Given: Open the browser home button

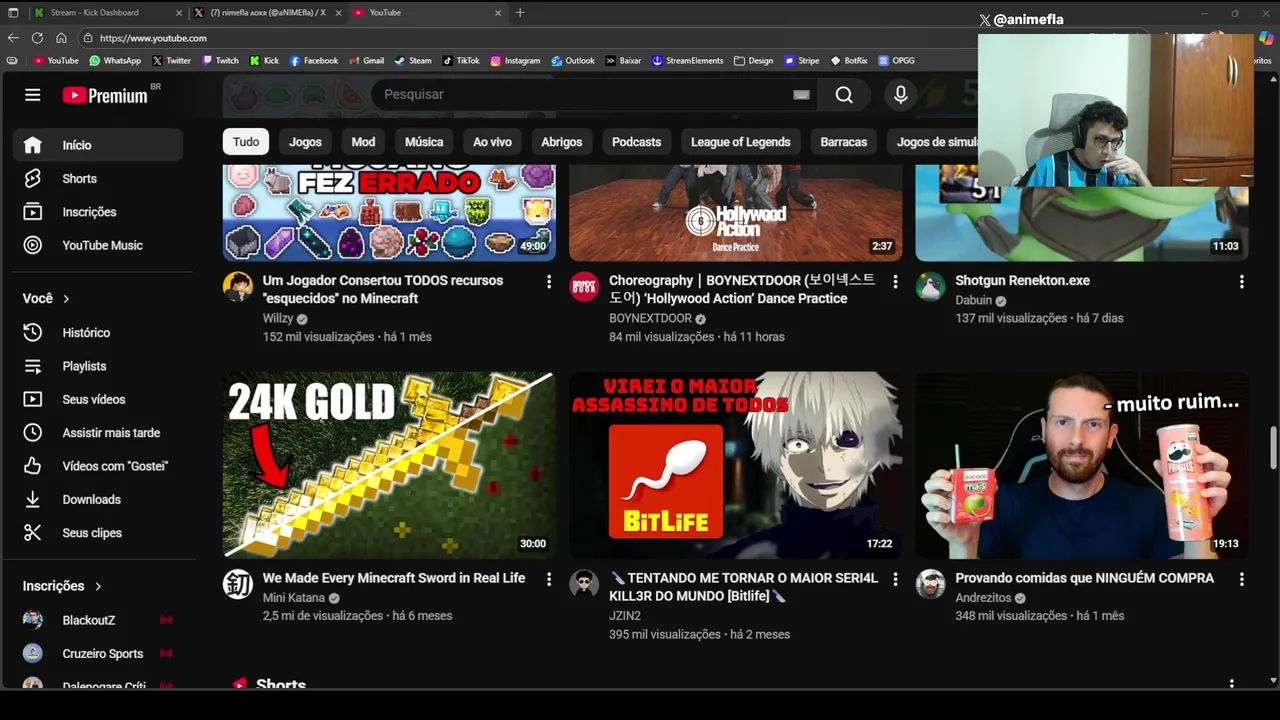Looking at the screenshot, I should (x=61, y=38).
